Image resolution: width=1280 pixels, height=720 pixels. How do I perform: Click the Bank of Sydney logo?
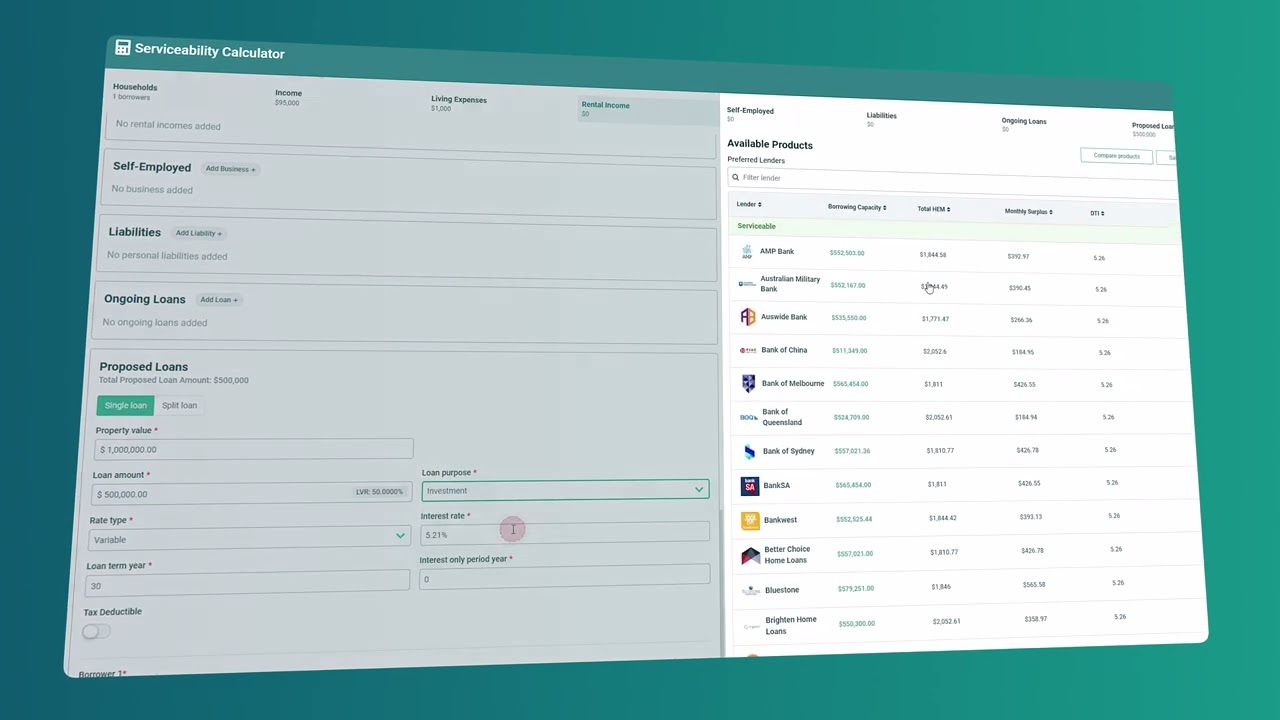(750, 451)
